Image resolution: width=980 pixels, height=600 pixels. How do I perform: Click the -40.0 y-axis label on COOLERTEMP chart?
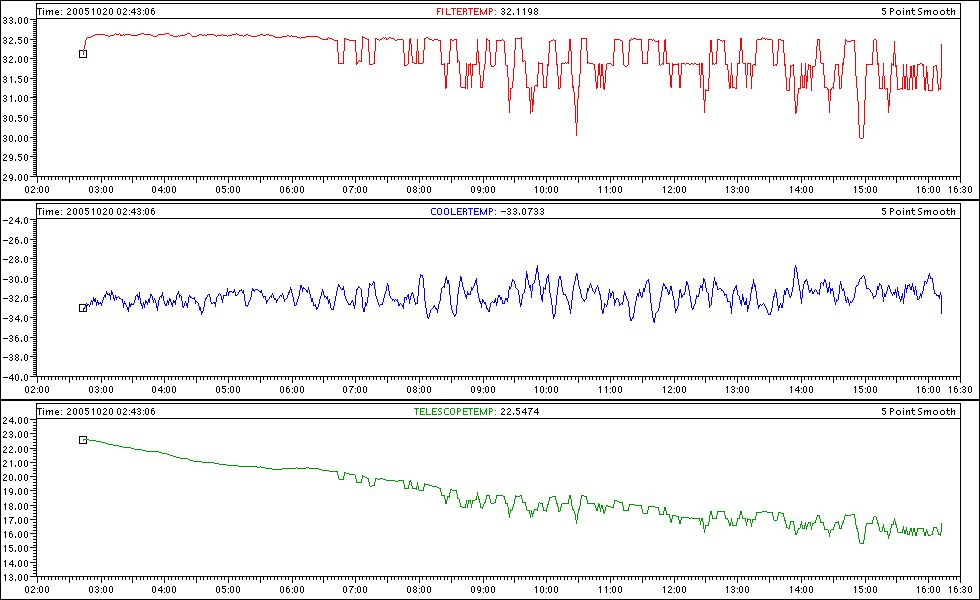[16, 377]
